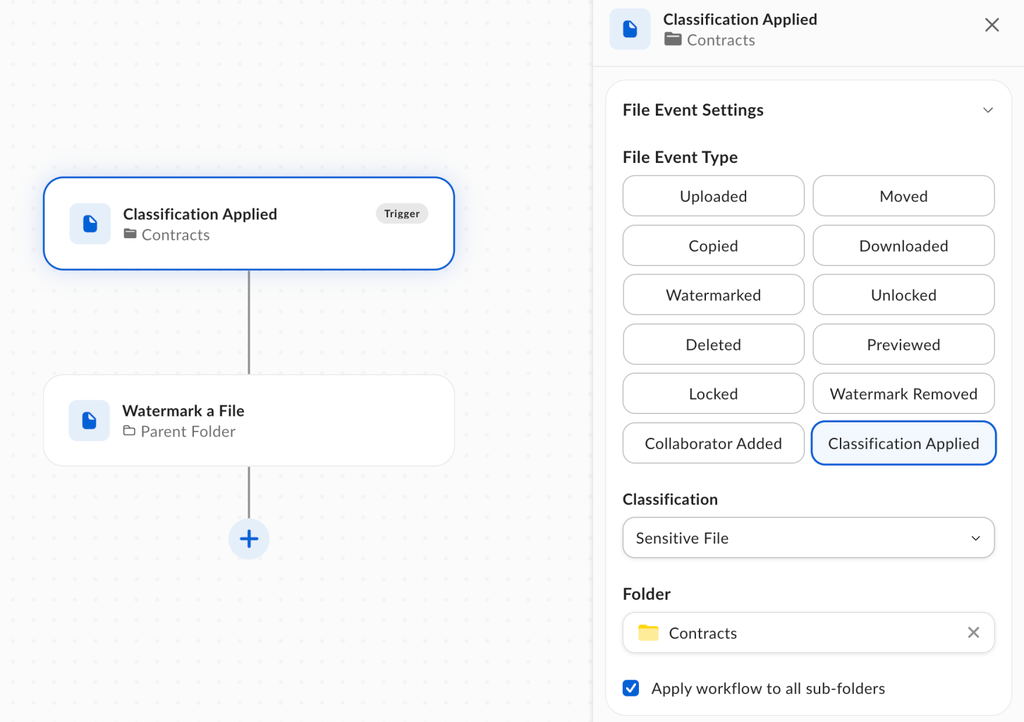Click the file icon in Watermark a File node
This screenshot has width=1024, height=722.
point(89,420)
